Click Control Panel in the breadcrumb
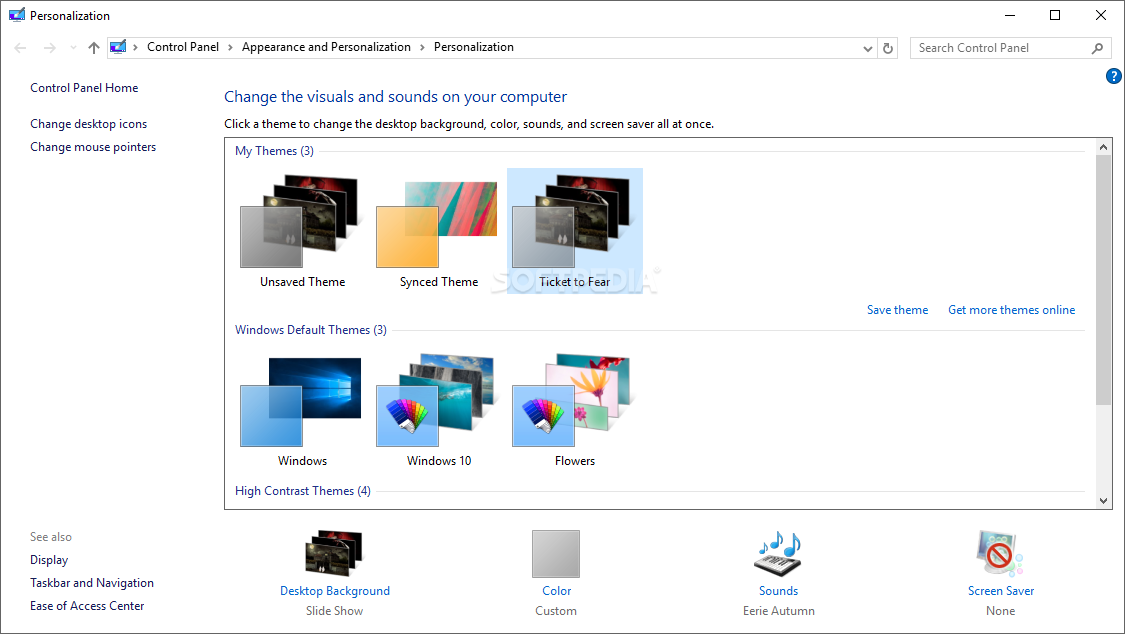 (x=183, y=47)
